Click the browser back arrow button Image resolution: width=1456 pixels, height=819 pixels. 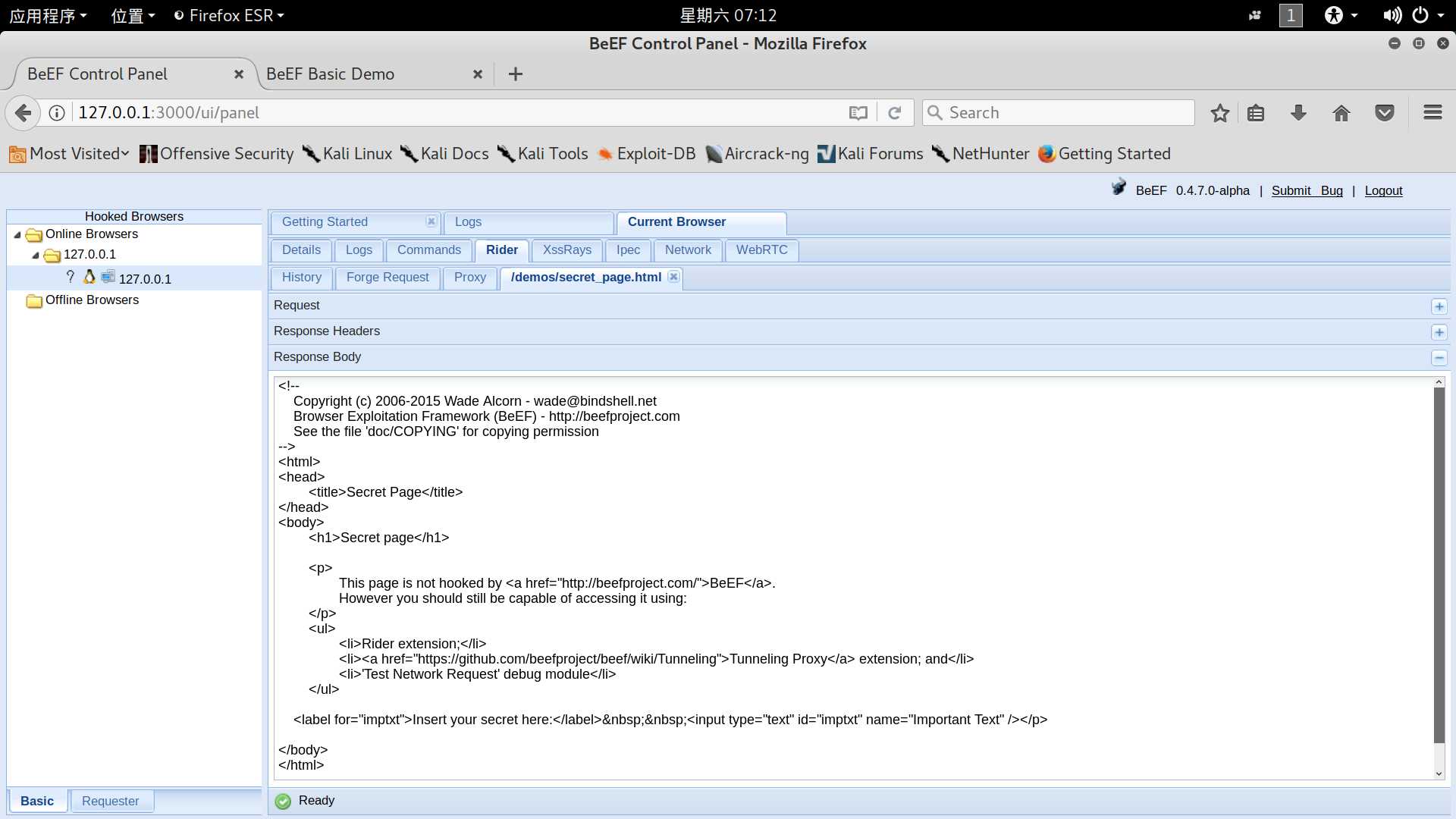click(x=24, y=113)
